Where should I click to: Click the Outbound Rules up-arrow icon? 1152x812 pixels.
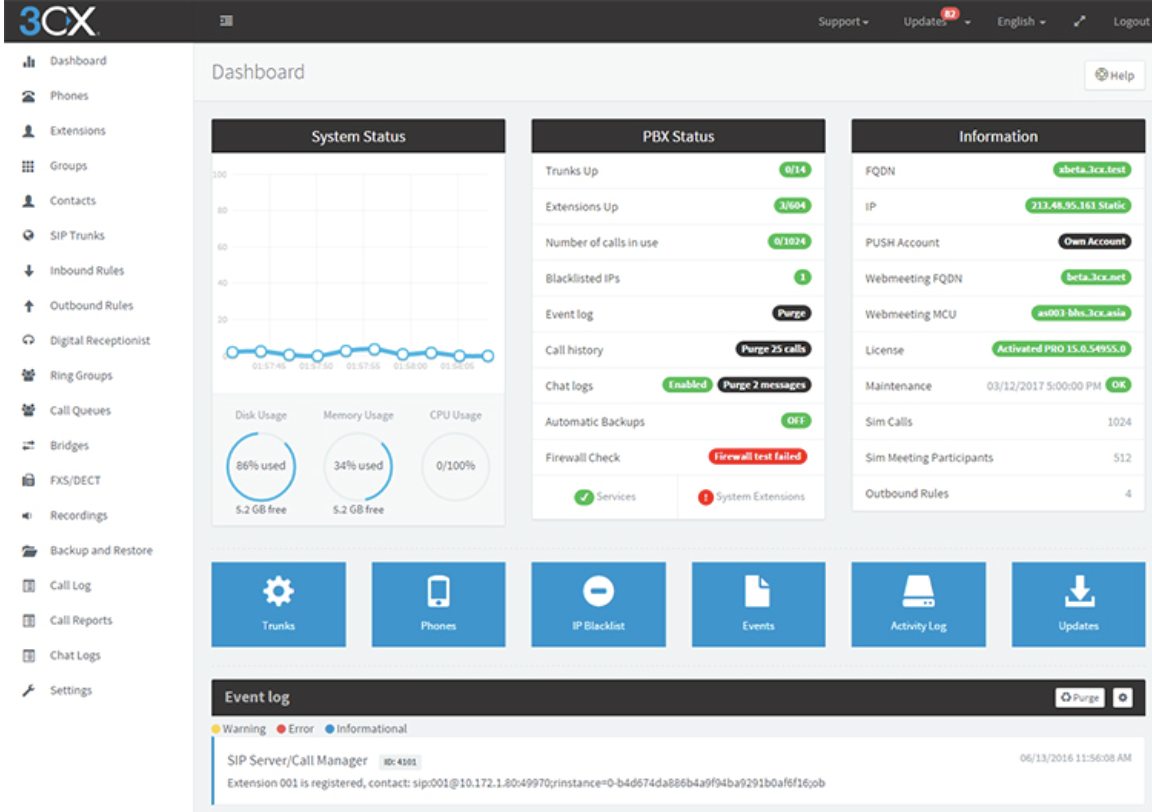coord(29,306)
